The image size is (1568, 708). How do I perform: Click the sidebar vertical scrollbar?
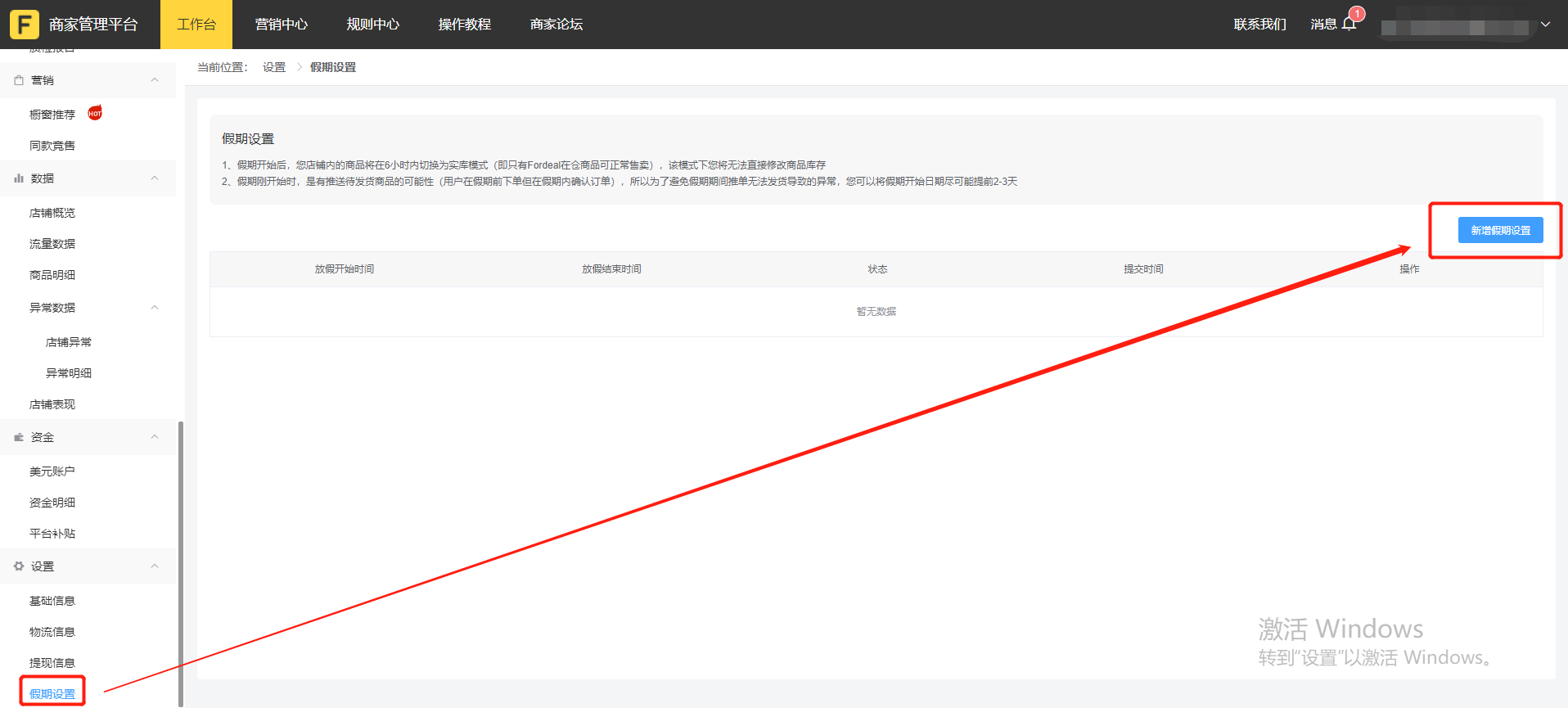(180, 563)
